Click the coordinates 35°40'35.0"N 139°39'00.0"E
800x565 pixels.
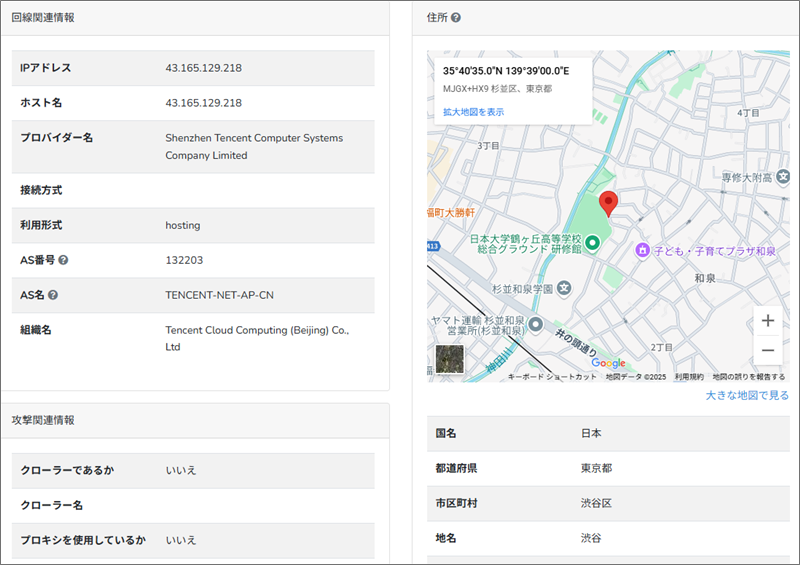(506, 71)
